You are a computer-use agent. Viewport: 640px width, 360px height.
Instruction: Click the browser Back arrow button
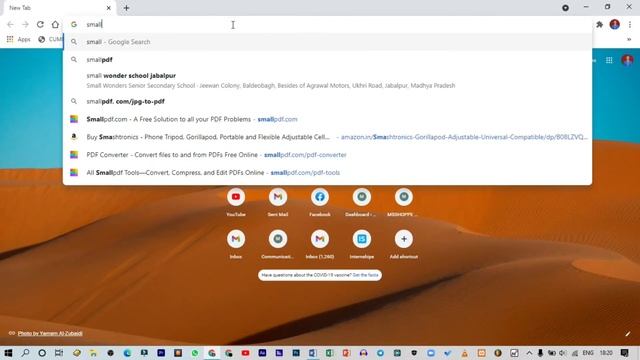[x=10, y=24]
